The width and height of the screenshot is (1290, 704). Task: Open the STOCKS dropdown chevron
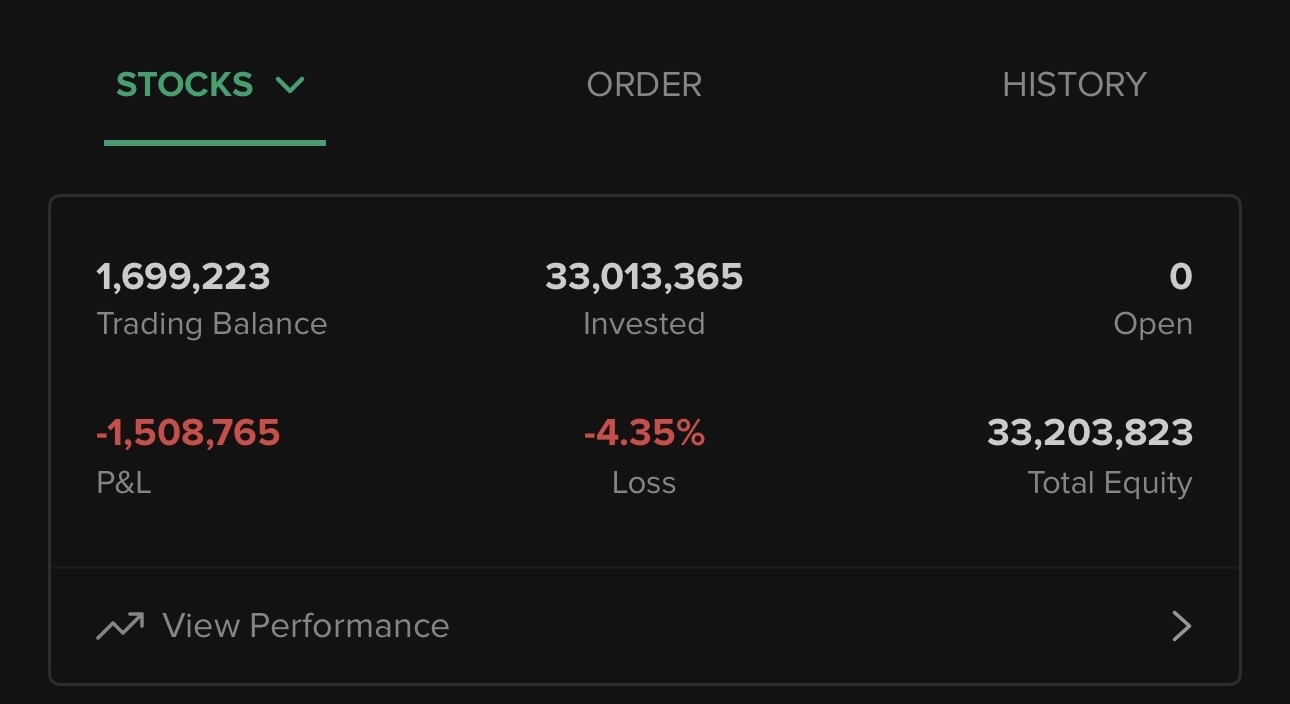pos(290,86)
